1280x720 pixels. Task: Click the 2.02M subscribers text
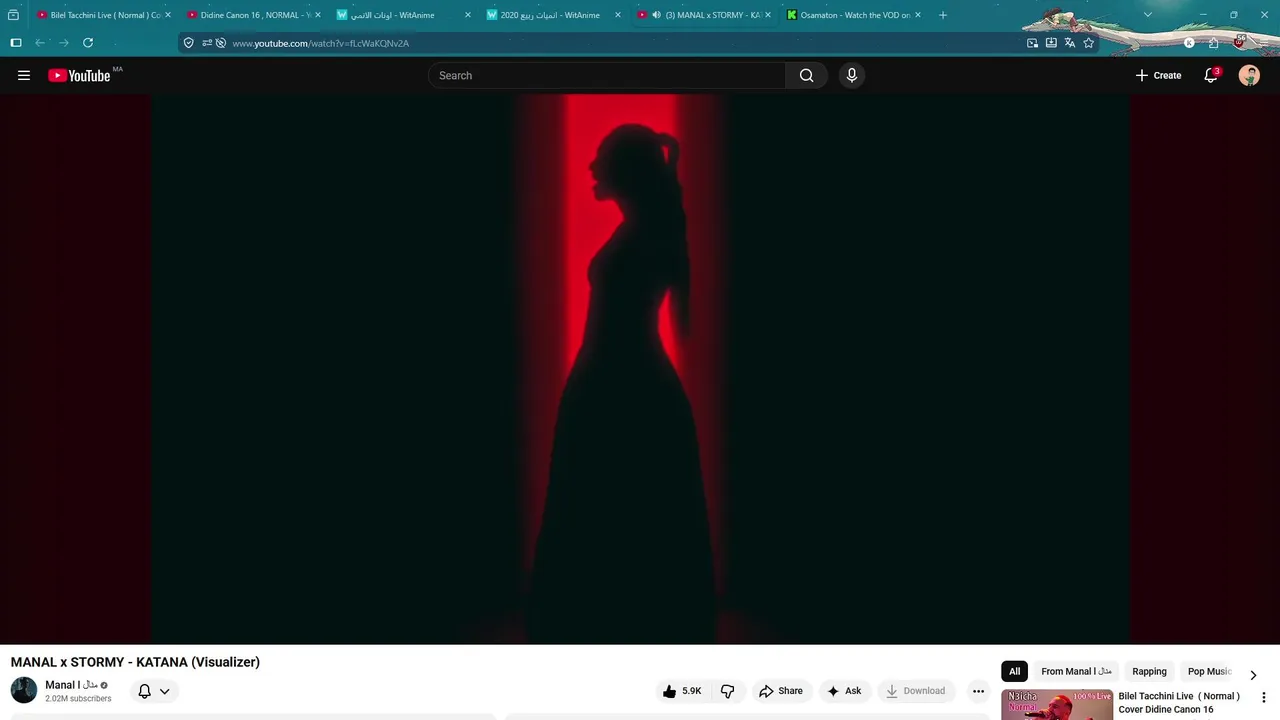pos(78,699)
